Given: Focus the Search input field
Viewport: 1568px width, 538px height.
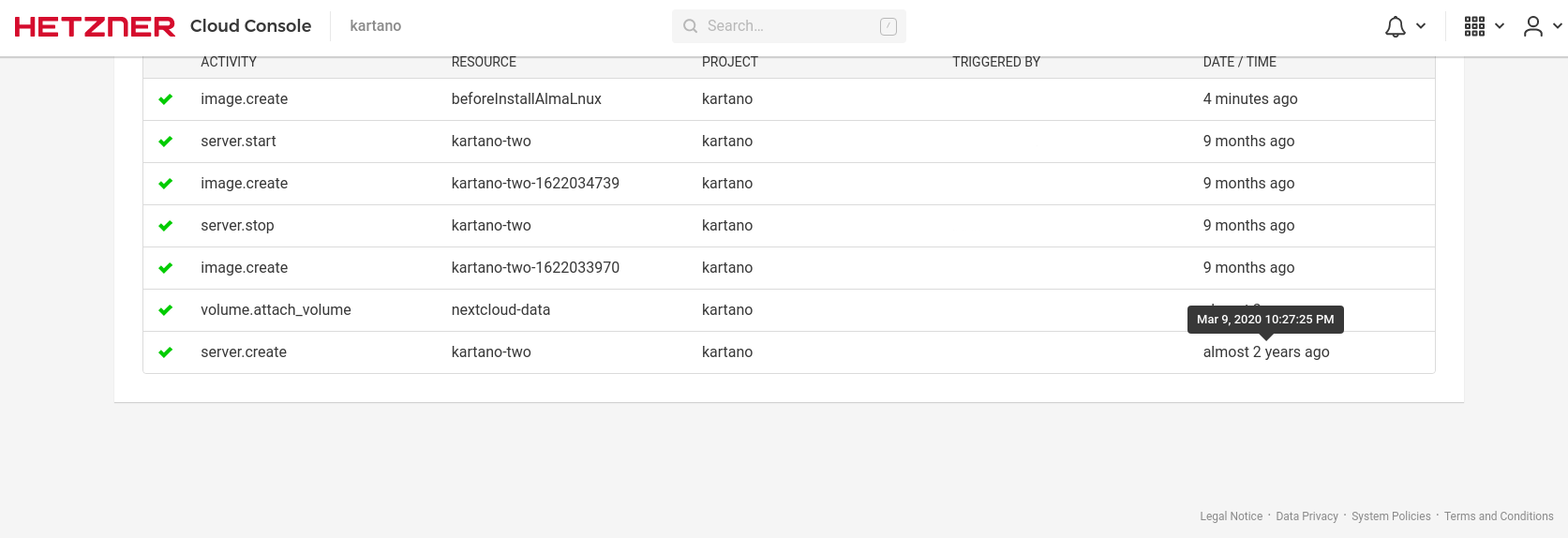Looking at the screenshot, I should [787, 26].
